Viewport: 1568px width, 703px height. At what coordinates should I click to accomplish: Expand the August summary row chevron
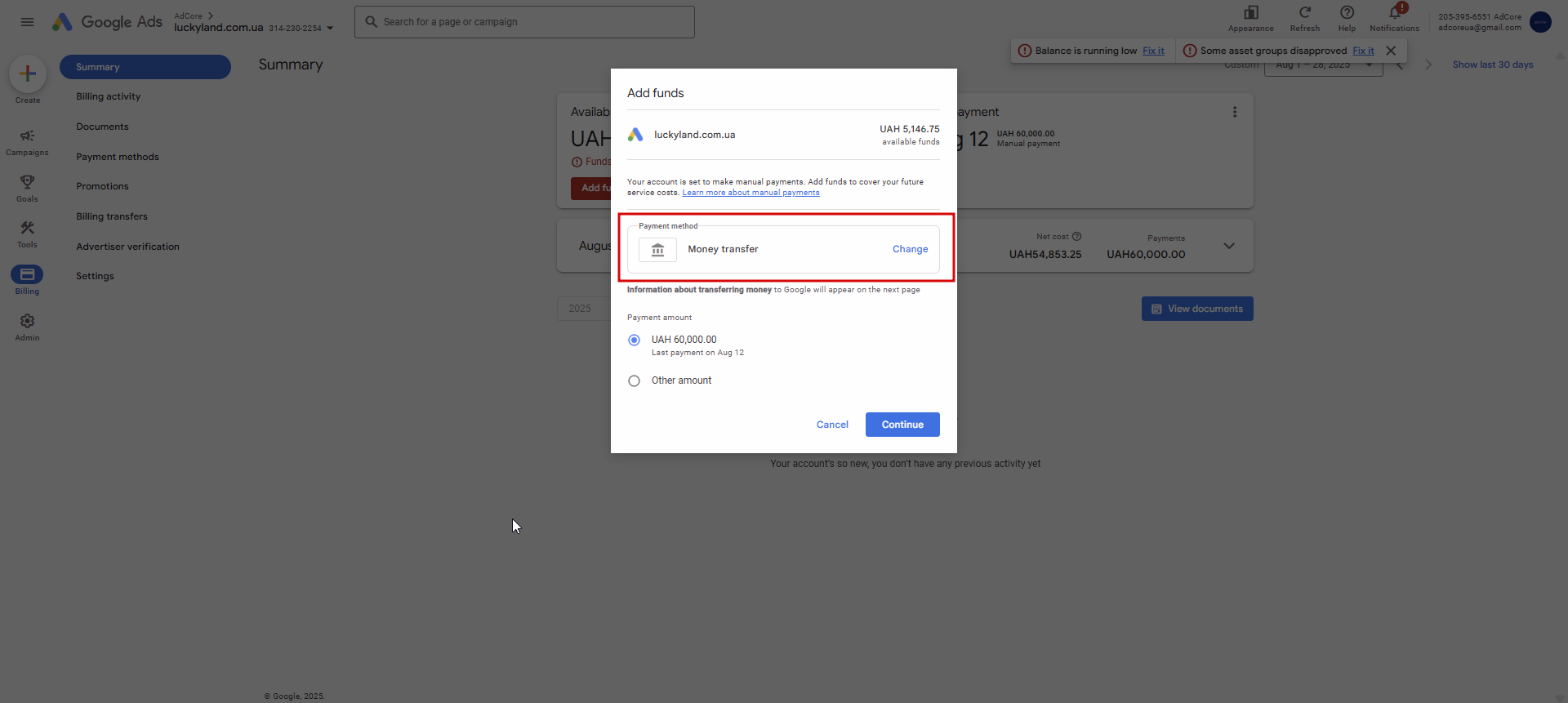point(1228,246)
